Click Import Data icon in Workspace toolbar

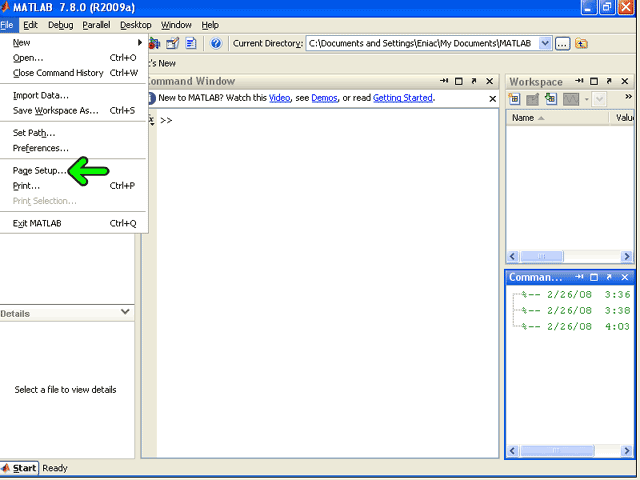click(x=551, y=98)
